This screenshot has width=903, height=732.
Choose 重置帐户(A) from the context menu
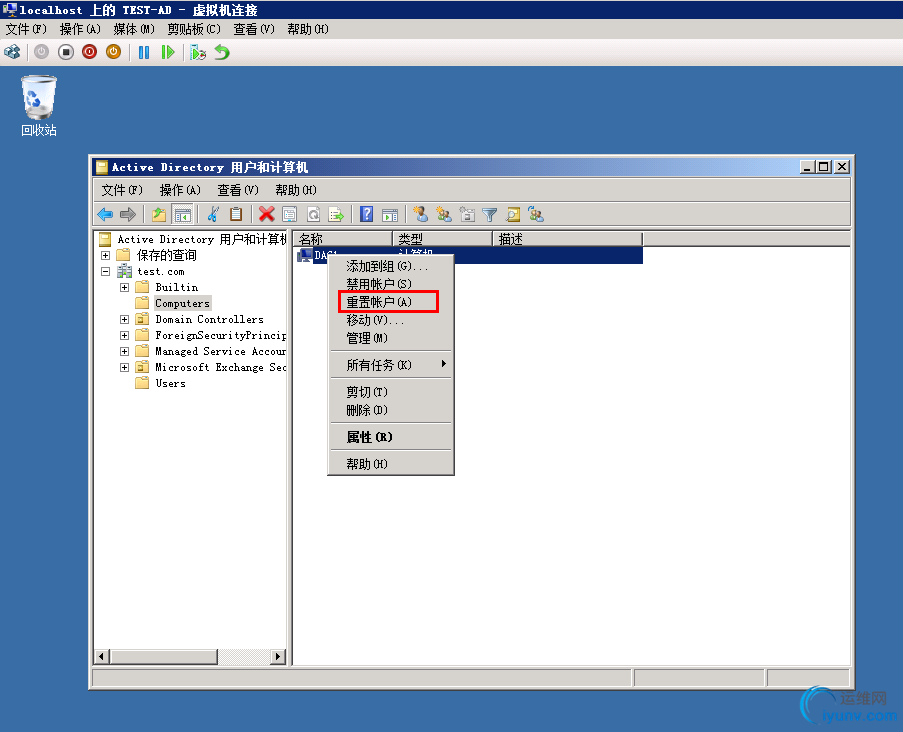[x=391, y=302]
